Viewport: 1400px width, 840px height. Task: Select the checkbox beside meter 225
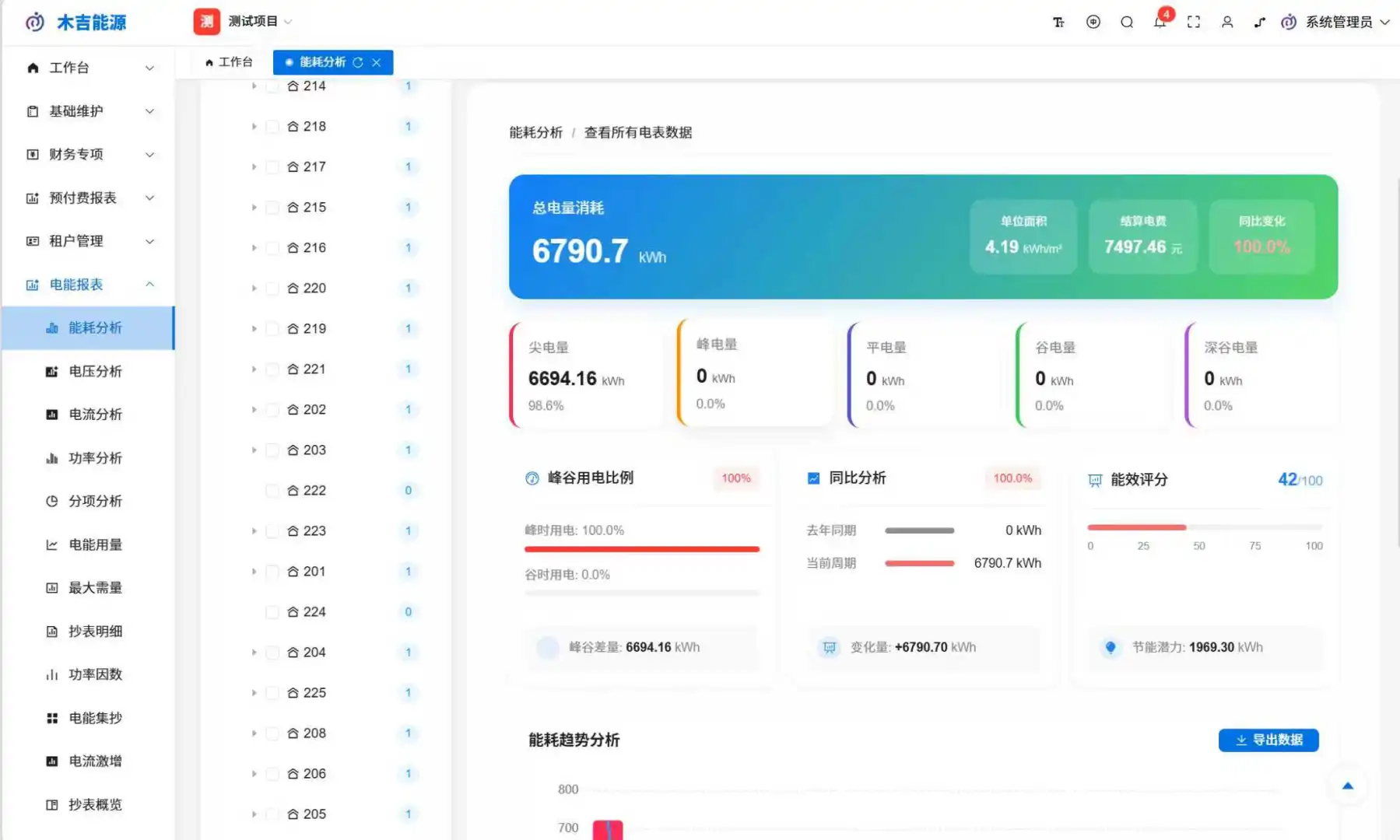point(272,692)
